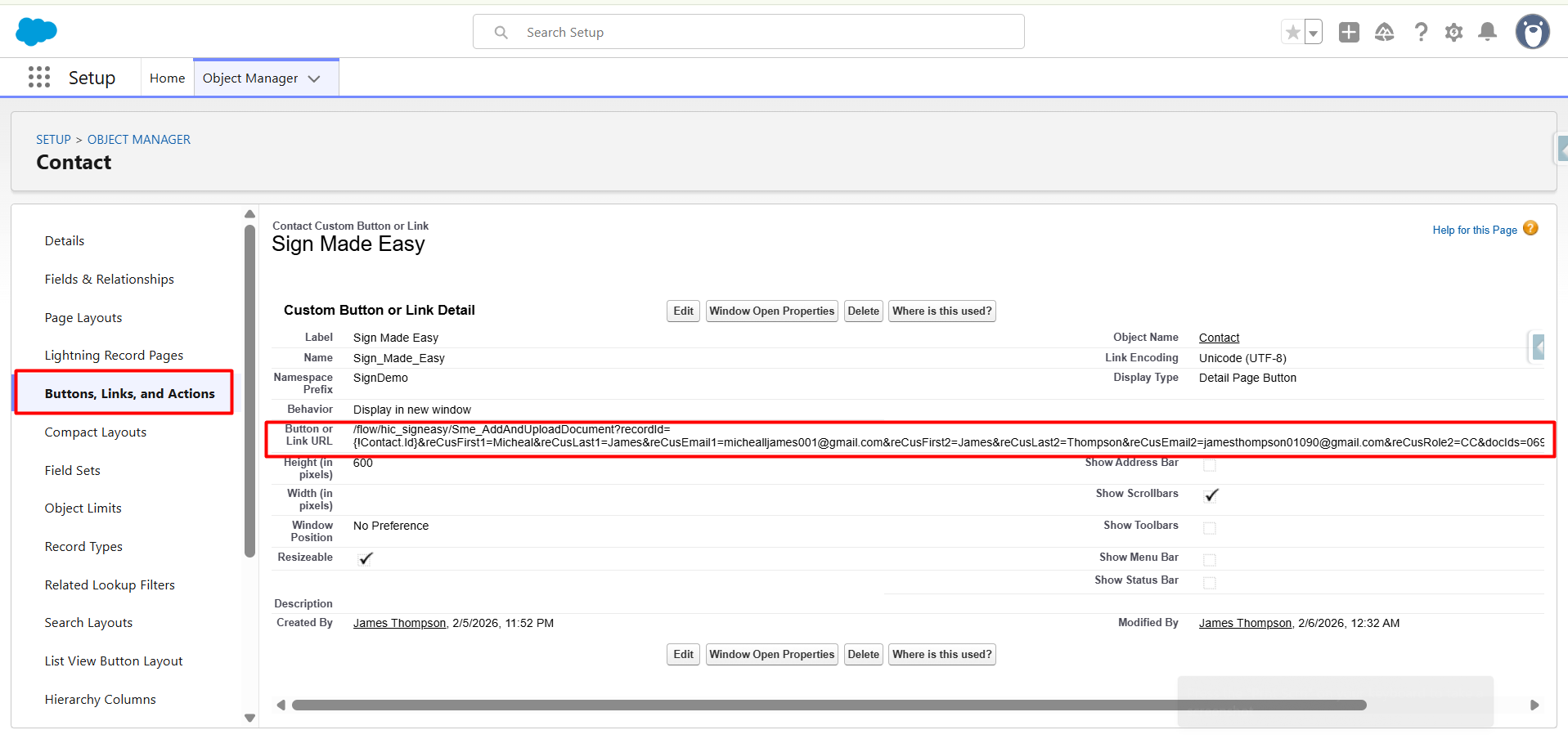This screenshot has height=739, width=1568.
Task: Click the bottom Edit button
Action: 683,655
